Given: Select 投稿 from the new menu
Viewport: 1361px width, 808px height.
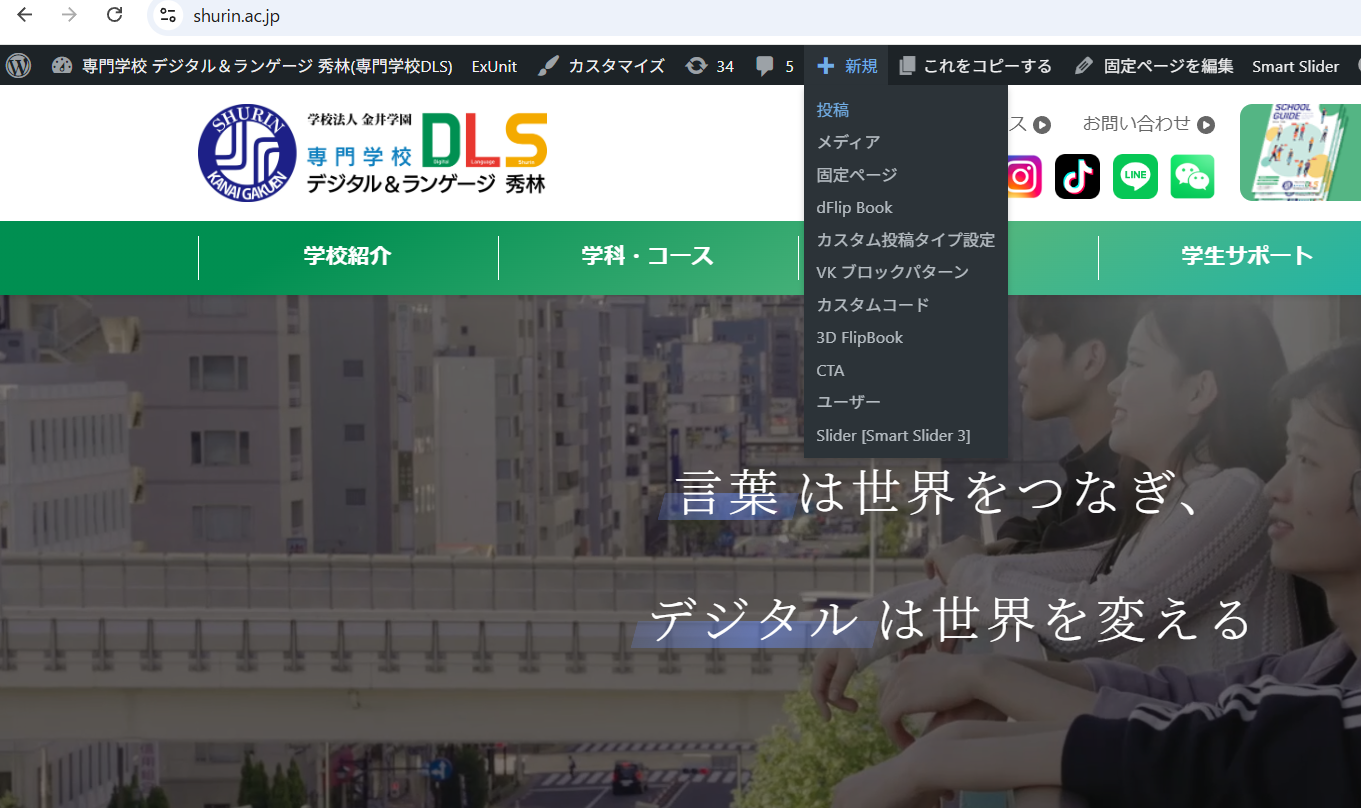Looking at the screenshot, I should (x=832, y=110).
